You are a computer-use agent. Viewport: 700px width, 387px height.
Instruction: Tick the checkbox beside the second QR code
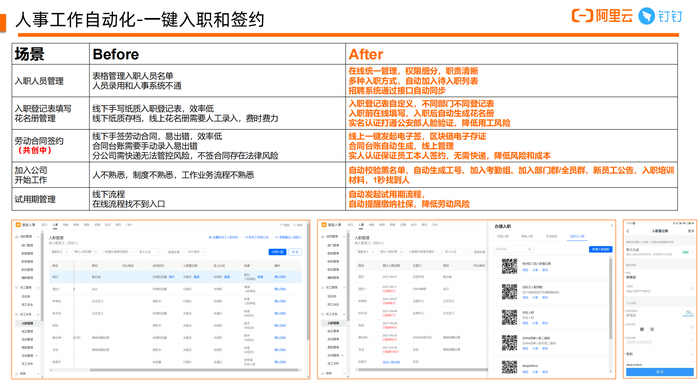[x=498, y=292]
